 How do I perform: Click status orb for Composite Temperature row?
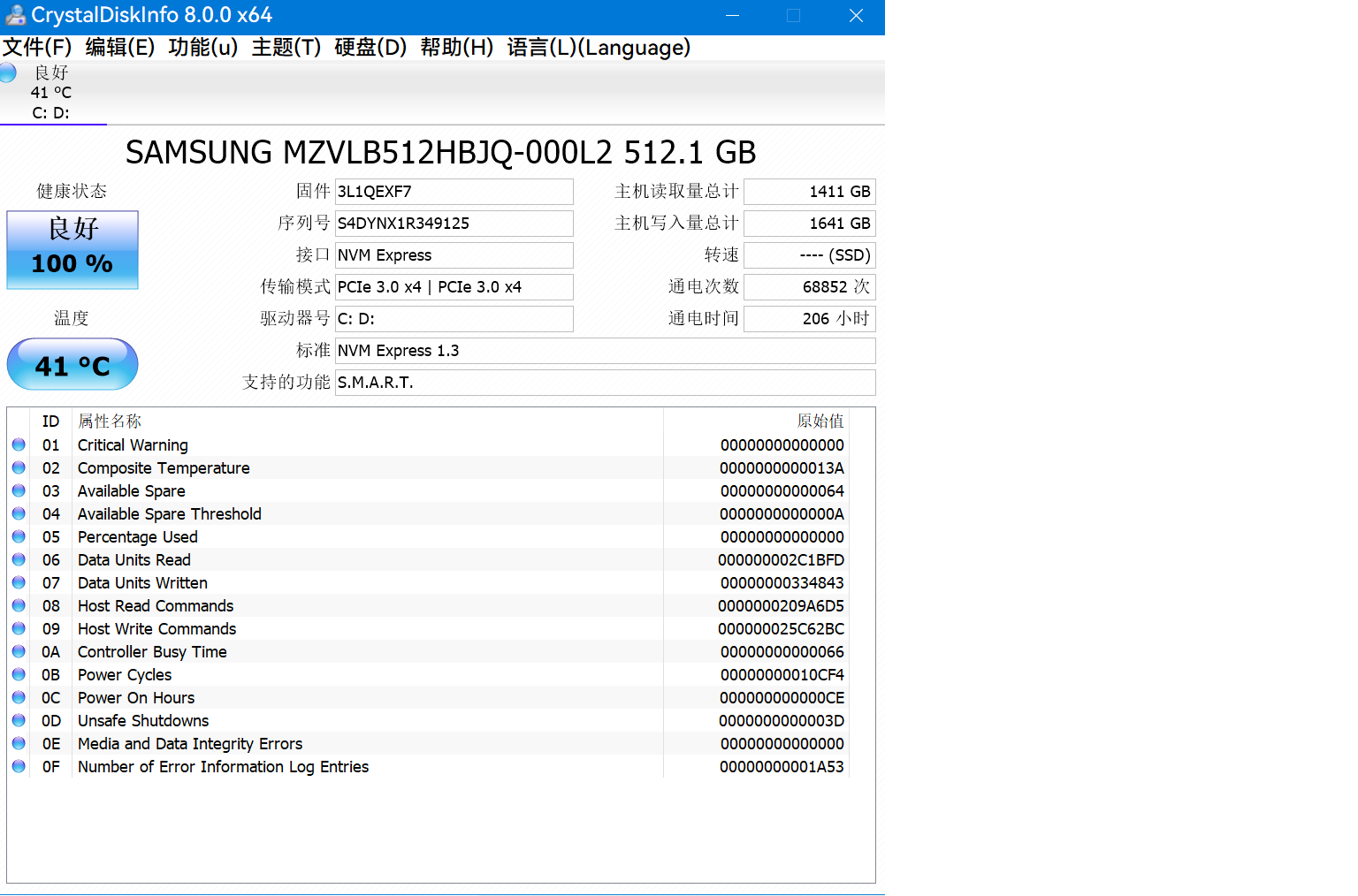point(19,467)
